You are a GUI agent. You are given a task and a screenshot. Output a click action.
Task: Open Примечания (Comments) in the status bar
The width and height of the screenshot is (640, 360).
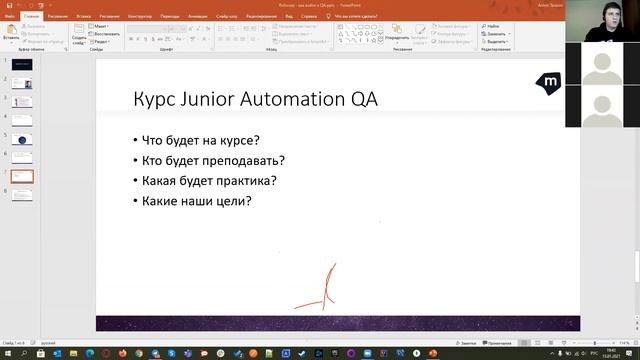pos(497,343)
